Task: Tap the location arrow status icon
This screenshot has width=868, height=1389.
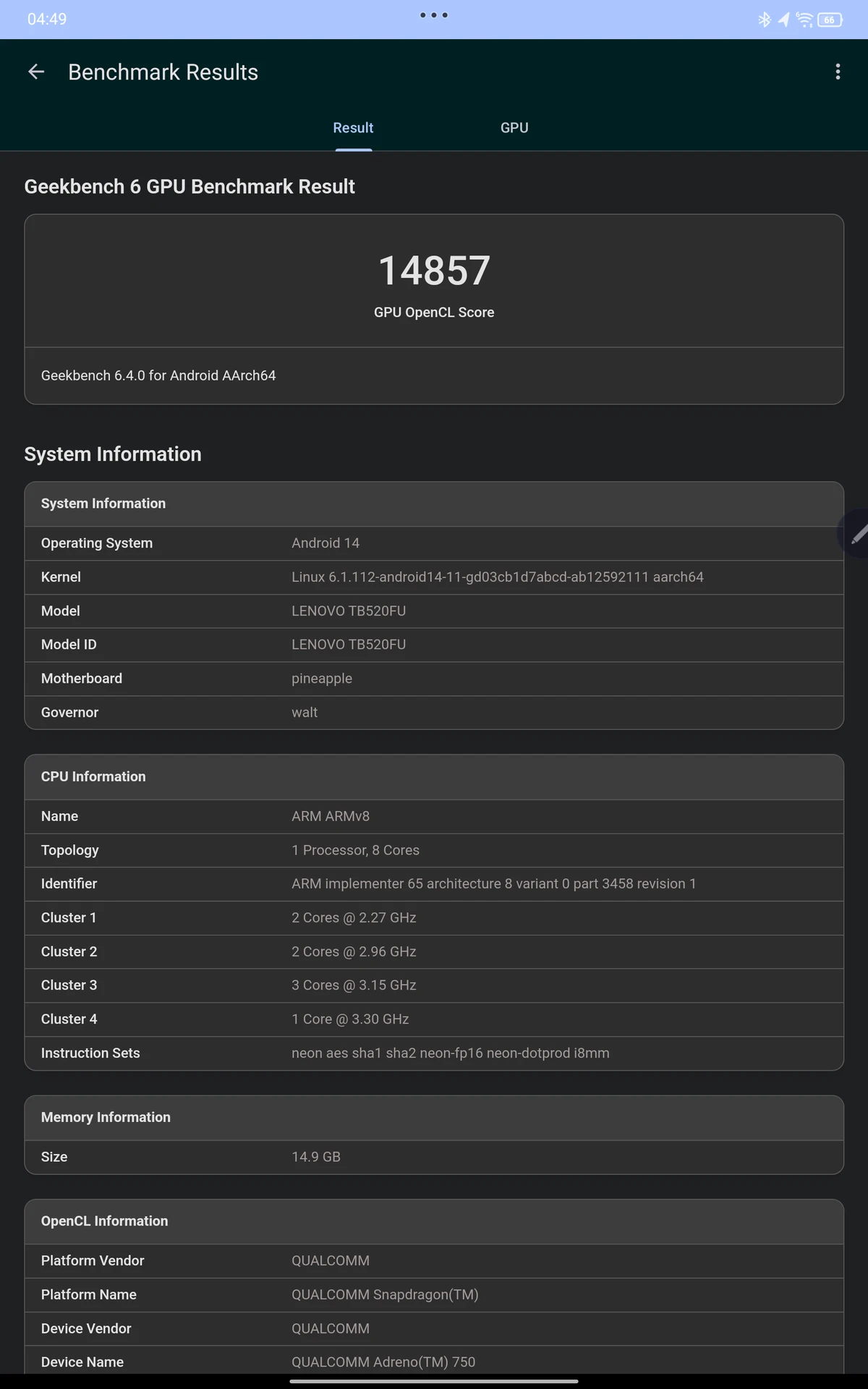Action: pos(783,20)
